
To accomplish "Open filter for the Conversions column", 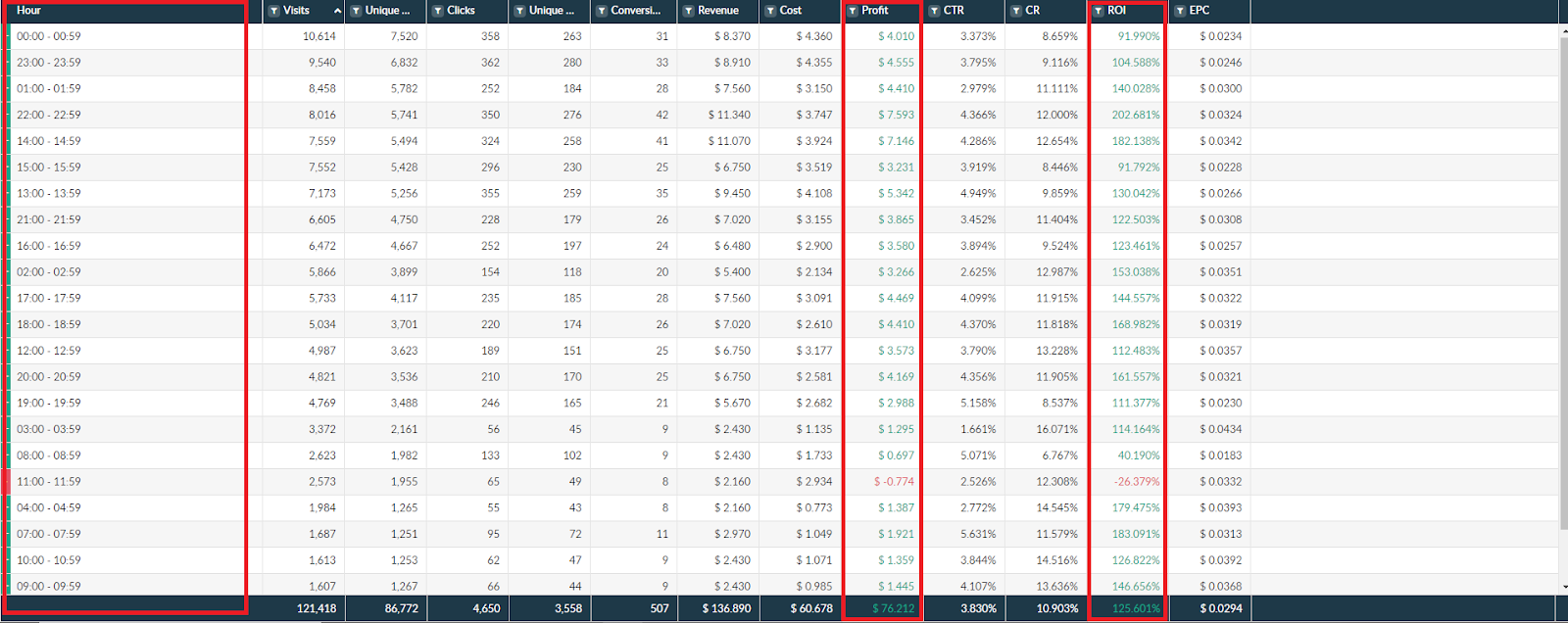I will (601, 11).
